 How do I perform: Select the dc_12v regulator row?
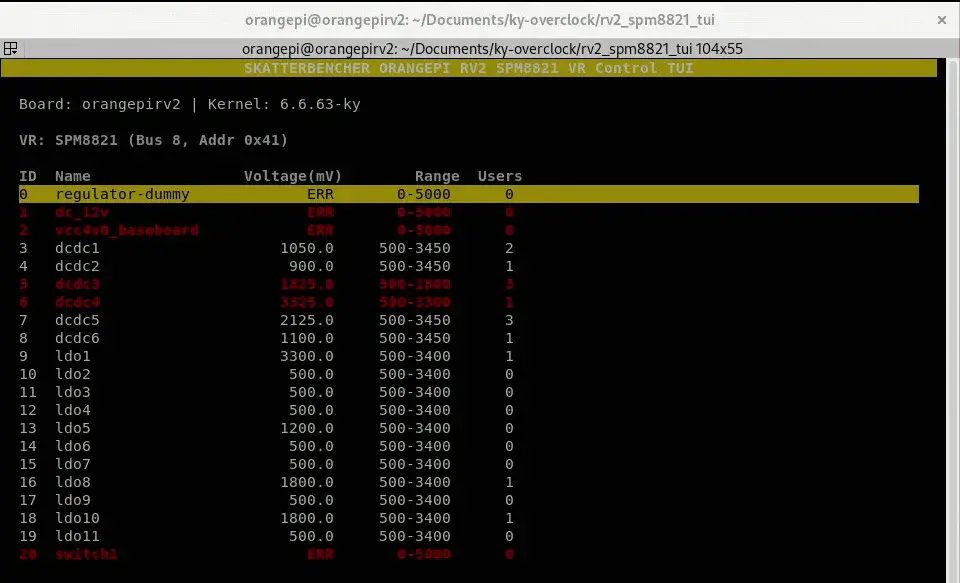click(x=82, y=212)
